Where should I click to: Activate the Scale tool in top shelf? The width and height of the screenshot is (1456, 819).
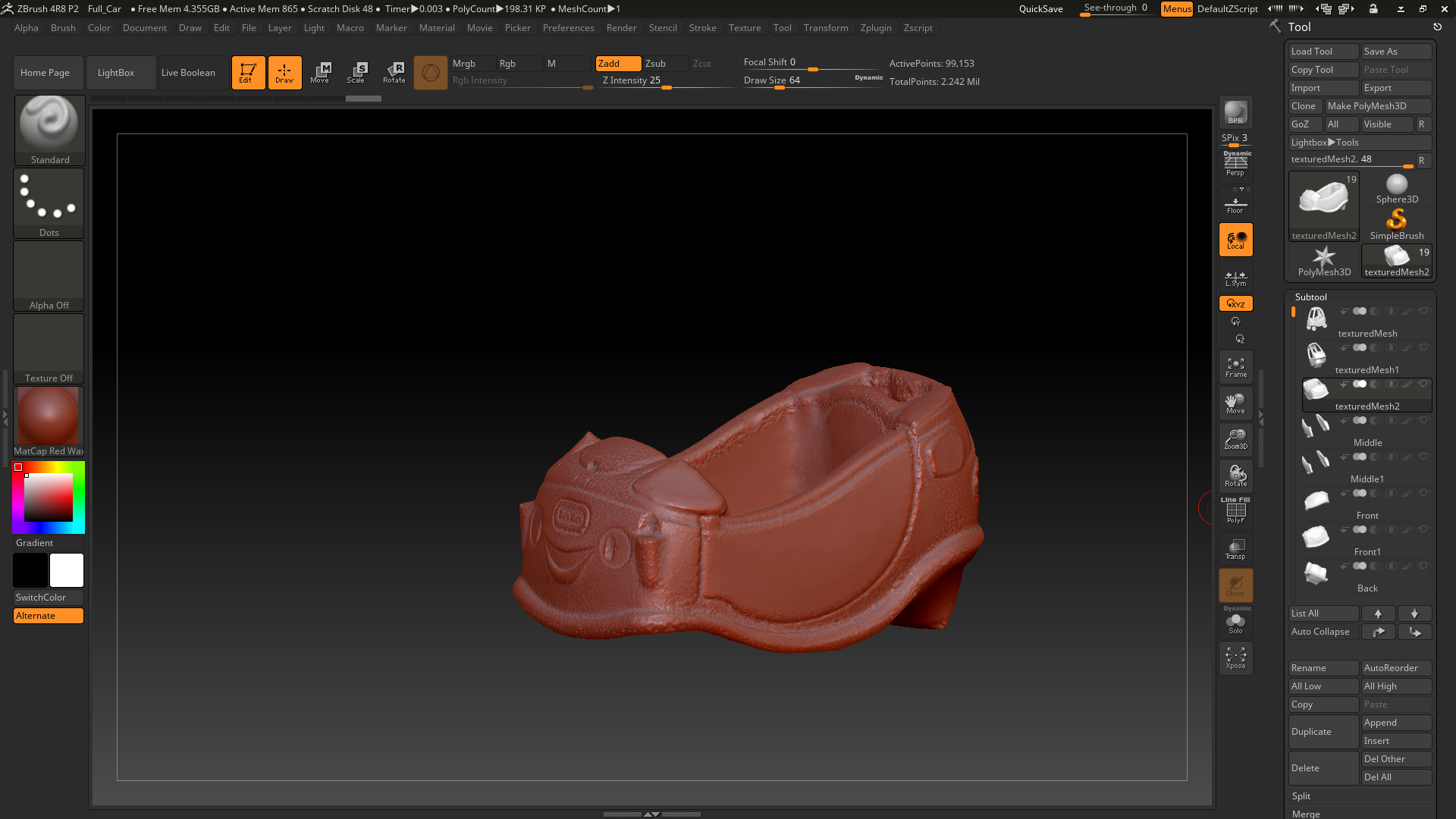(357, 73)
